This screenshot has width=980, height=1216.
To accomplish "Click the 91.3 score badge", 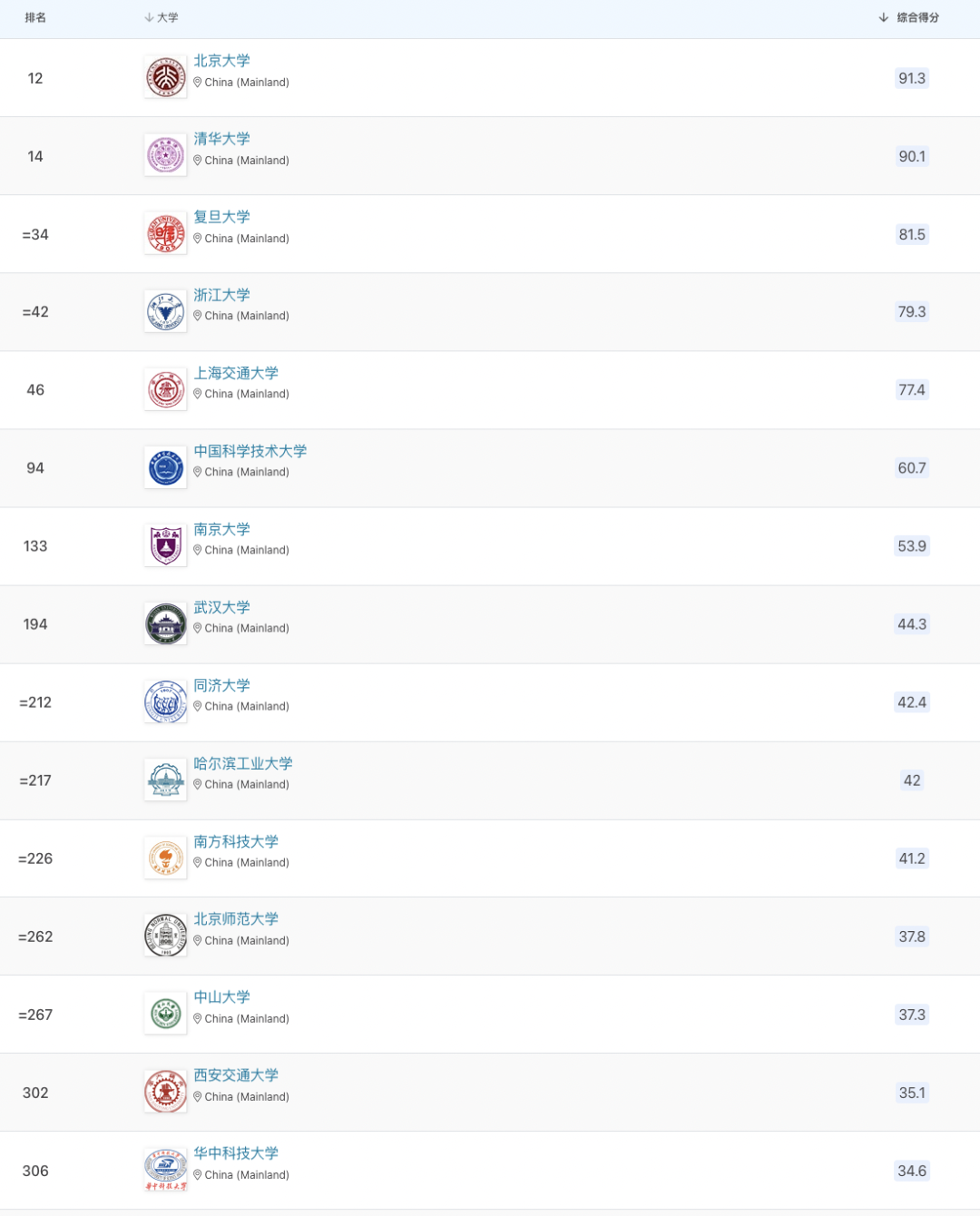I will [x=912, y=78].
